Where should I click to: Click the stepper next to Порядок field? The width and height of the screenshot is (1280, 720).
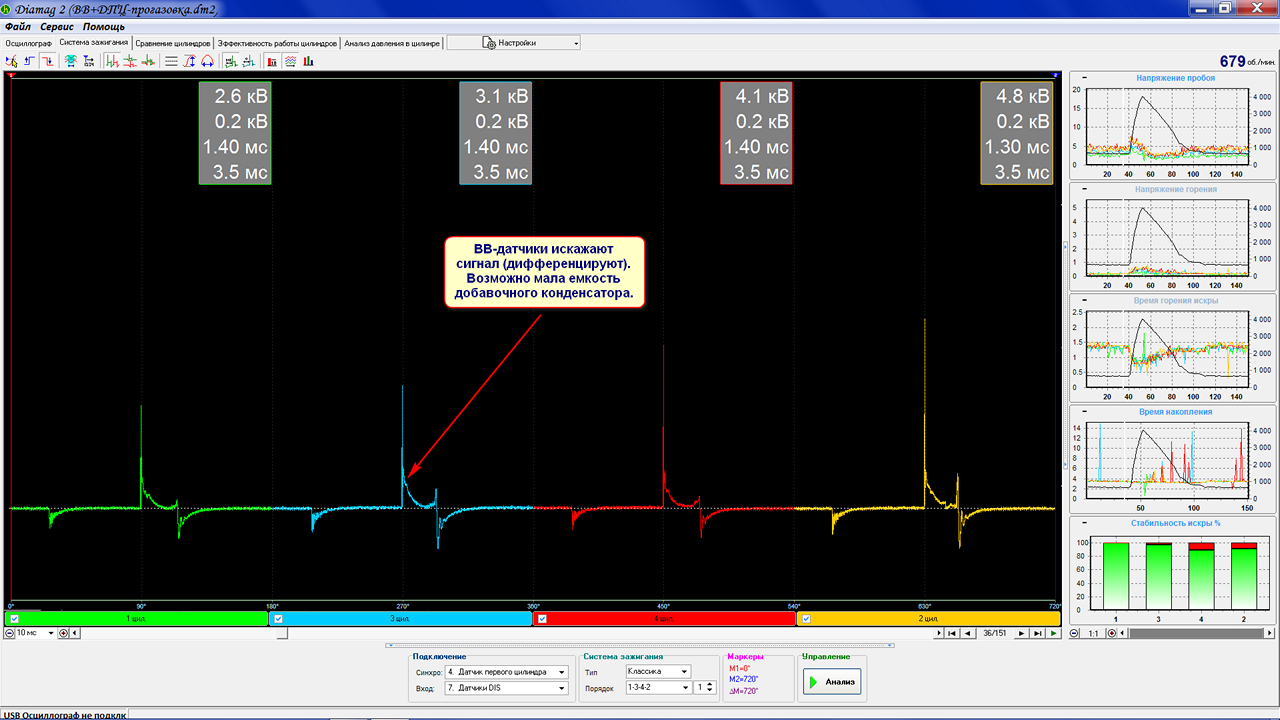pyautogui.click(x=710, y=688)
